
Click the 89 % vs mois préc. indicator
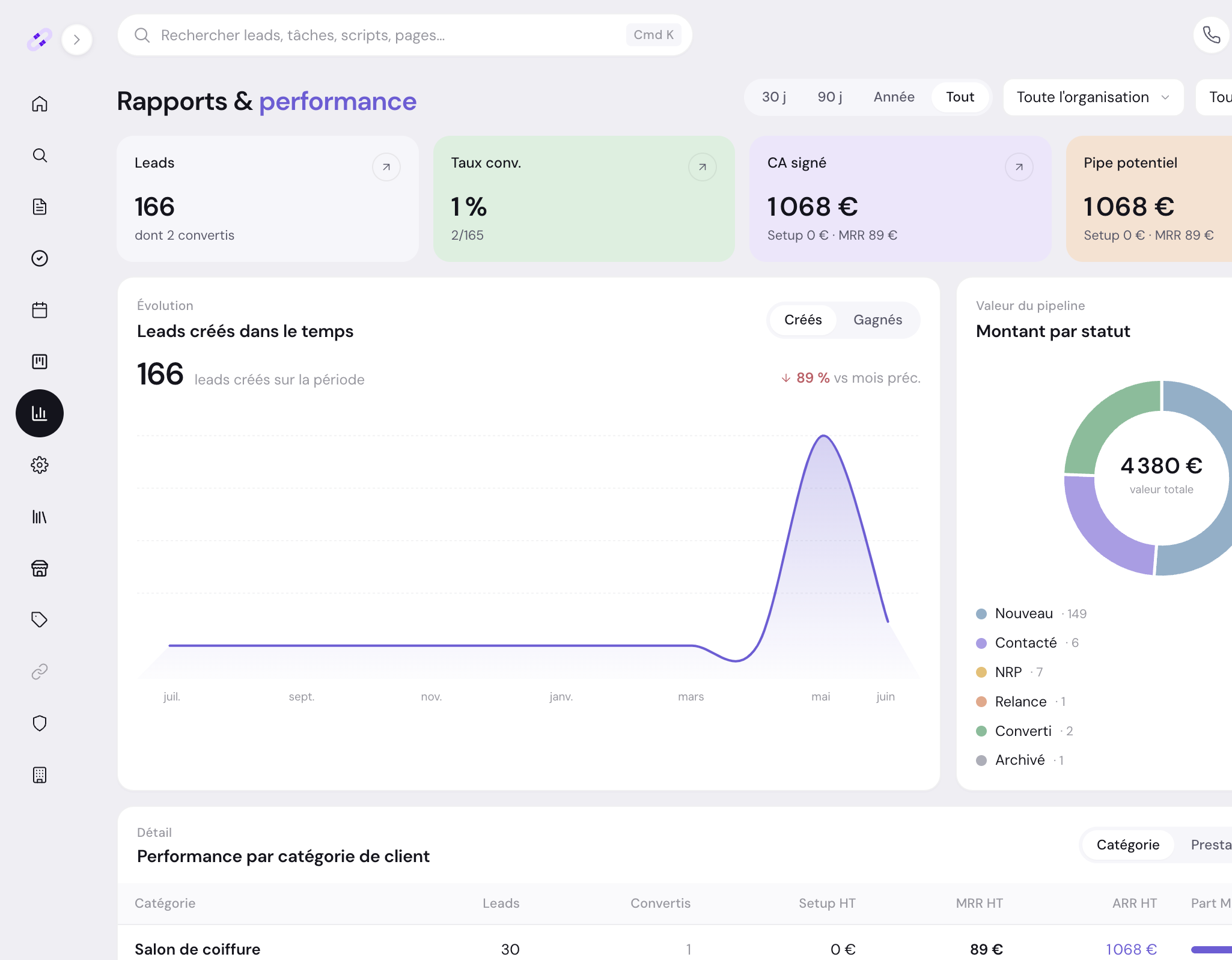tap(850, 378)
